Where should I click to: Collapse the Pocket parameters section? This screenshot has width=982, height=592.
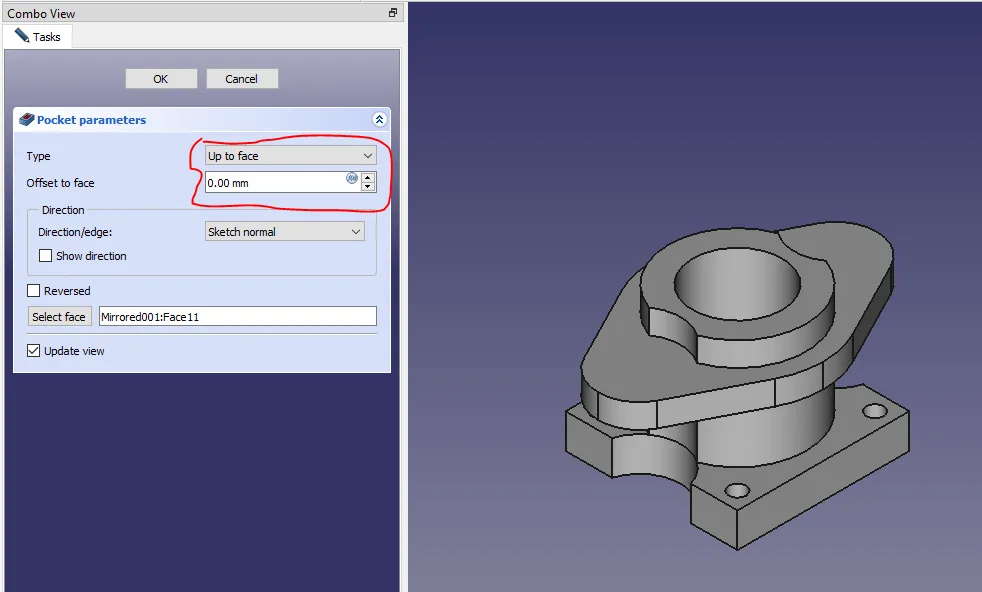click(x=379, y=120)
